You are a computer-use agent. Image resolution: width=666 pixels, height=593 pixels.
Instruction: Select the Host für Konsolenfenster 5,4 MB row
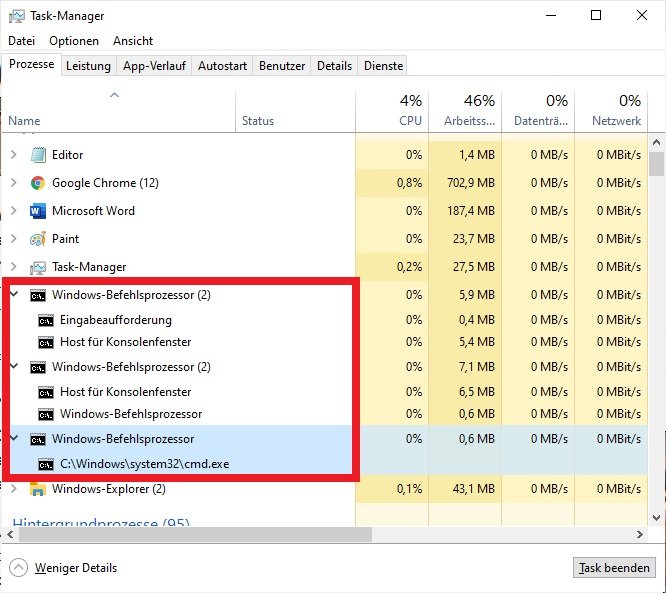[125, 342]
